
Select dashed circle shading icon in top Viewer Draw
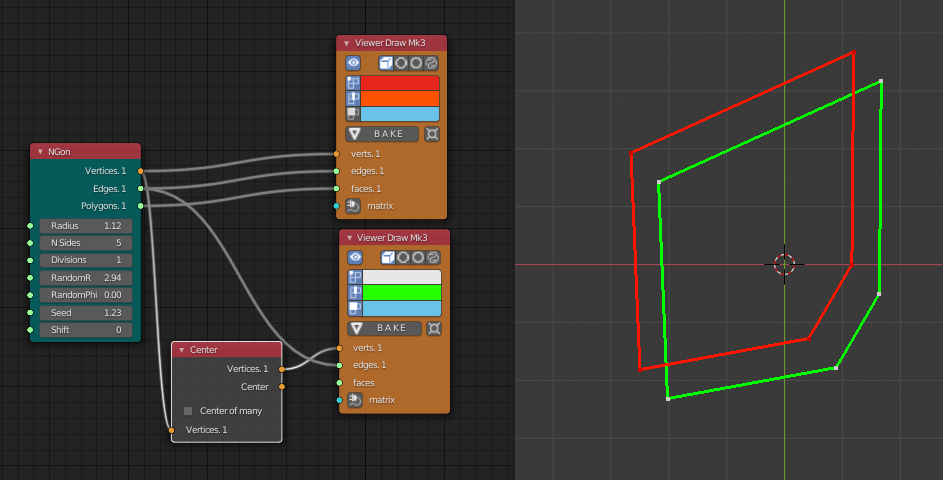(x=401, y=63)
